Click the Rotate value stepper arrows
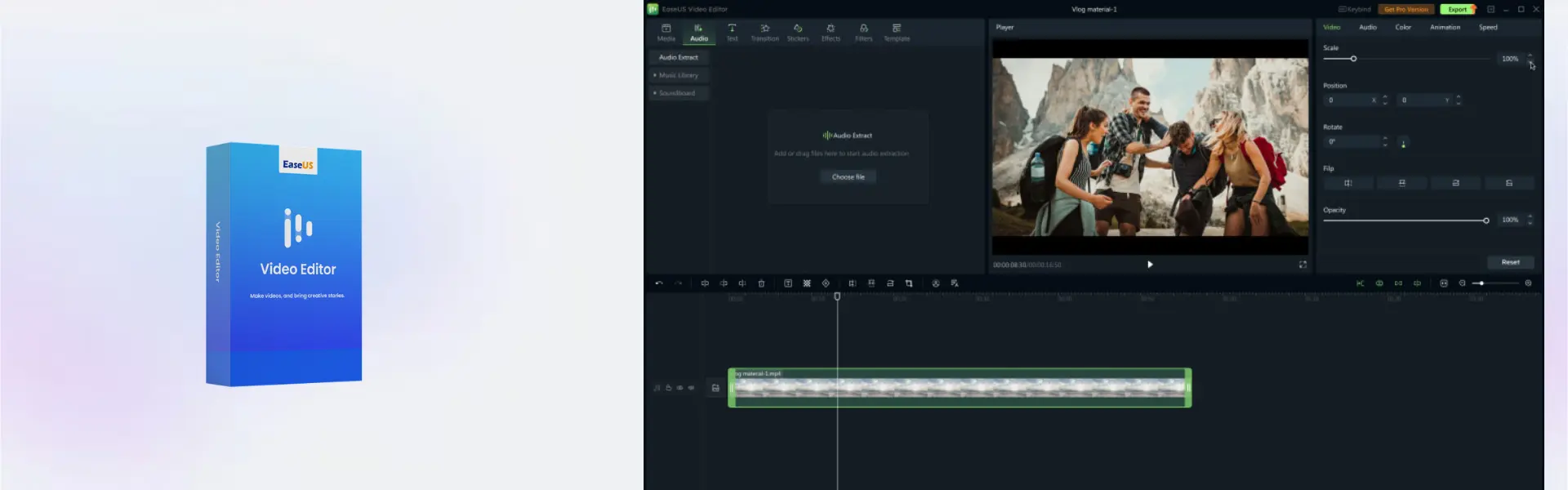This screenshot has width=1568, height=490. pyautogui.click(x=1384, y=141)
